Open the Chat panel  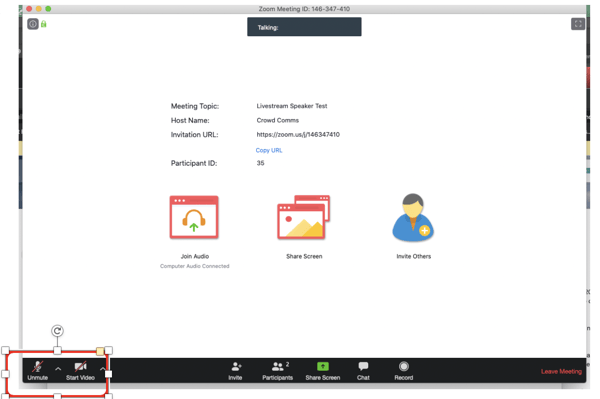[x=363, y=371]
